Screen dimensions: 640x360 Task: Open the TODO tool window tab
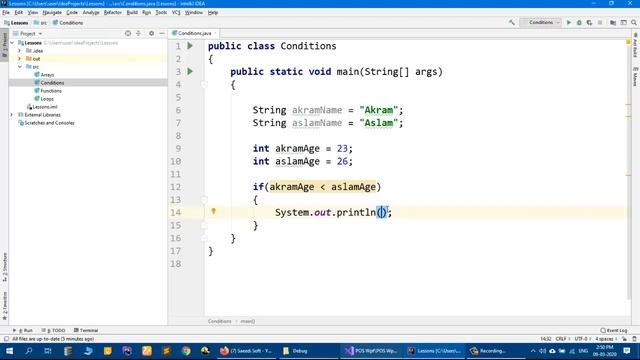point(53,330)
